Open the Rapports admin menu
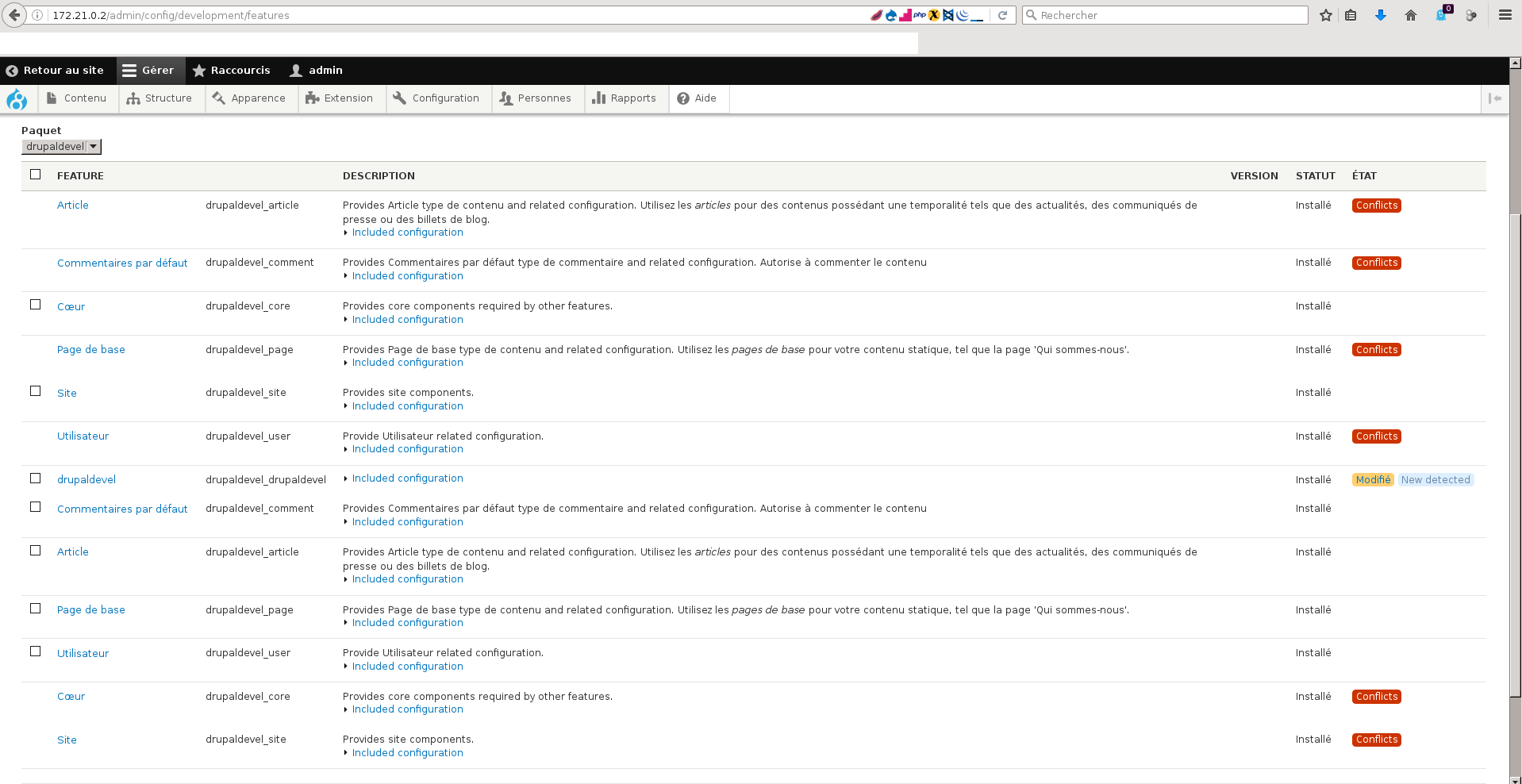The width and height of the screenshot is (1522, 784). [x=625, y=98]
